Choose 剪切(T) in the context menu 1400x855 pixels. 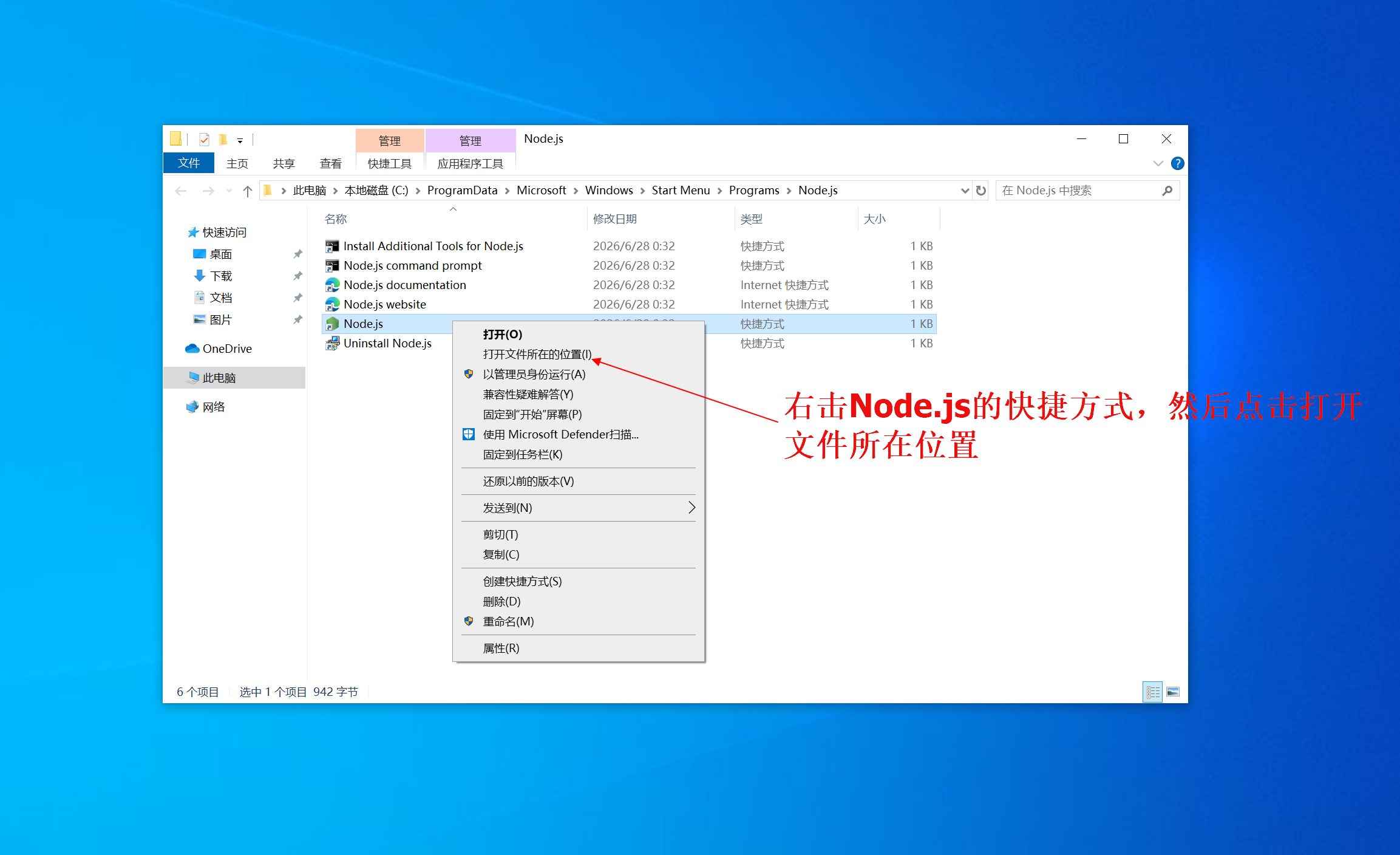(579, 534)
